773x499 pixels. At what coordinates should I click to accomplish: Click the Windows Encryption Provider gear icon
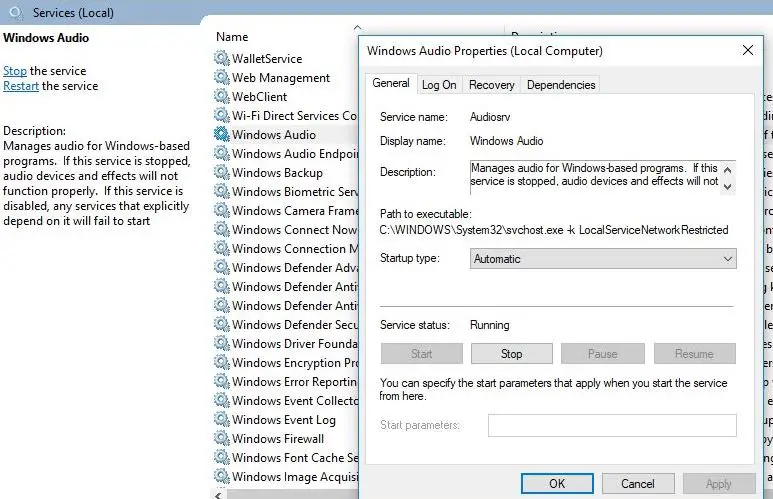[222, 362]
